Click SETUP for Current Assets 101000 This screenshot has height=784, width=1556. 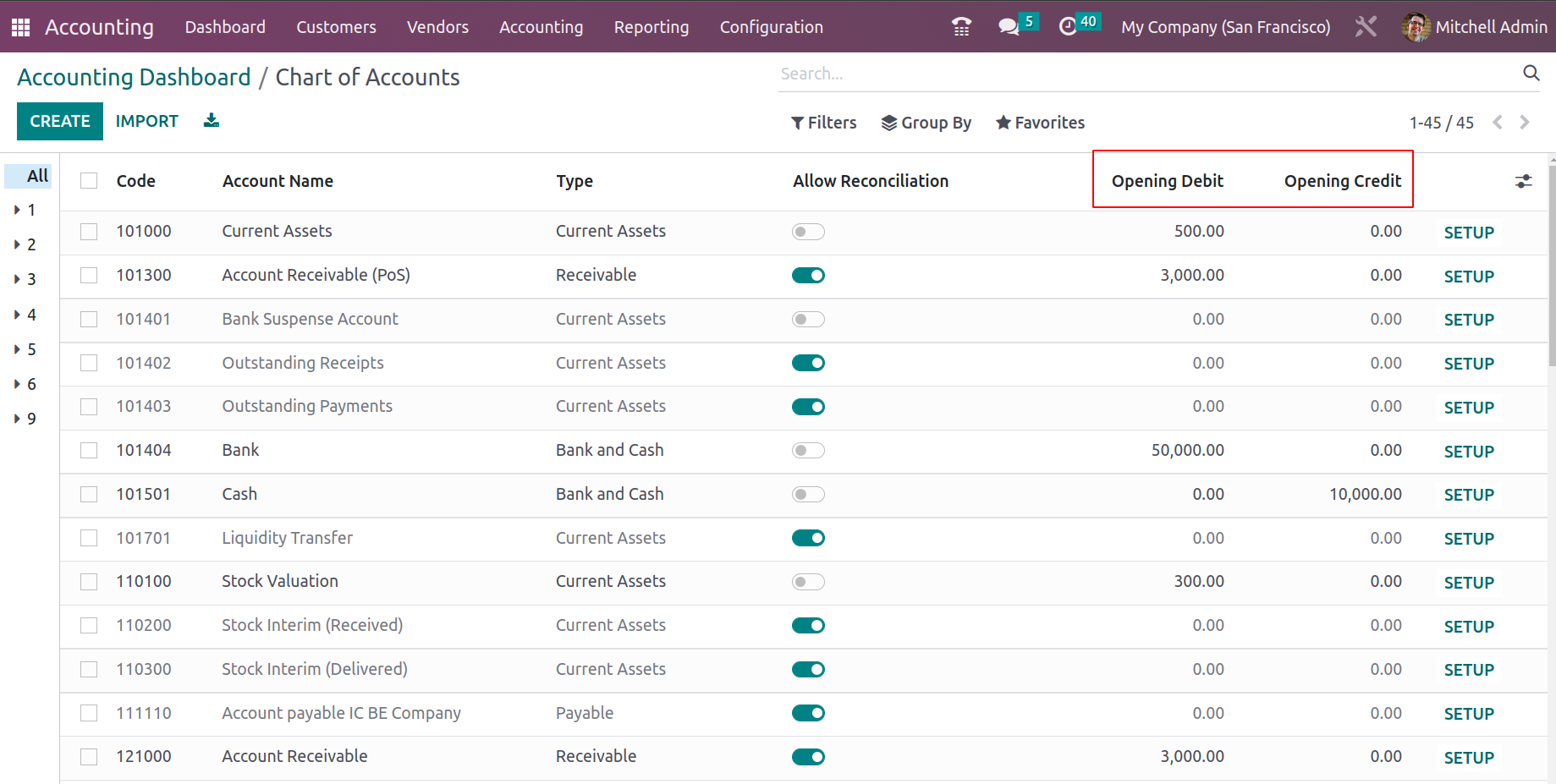(x=1469, y=233)
